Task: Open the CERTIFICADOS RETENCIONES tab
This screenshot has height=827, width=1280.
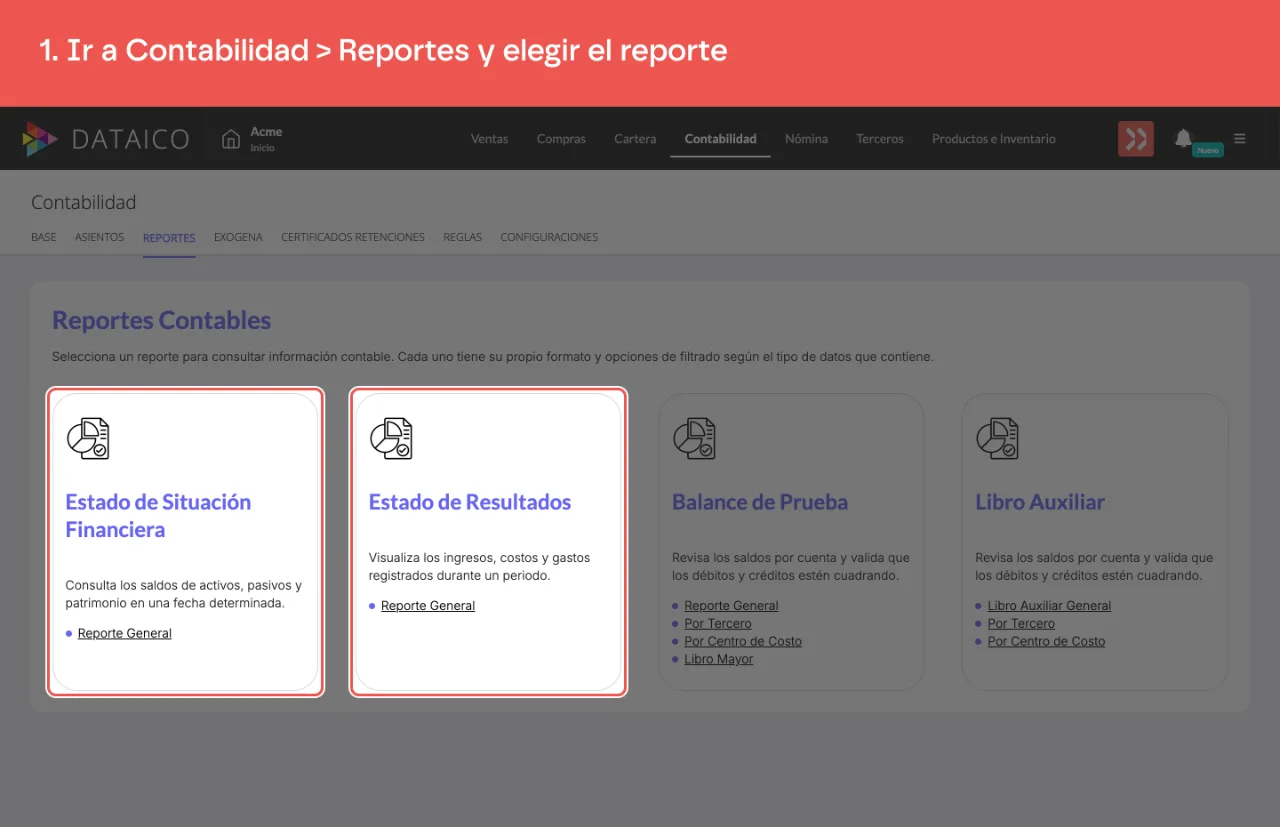Action: tap(353, 238)
